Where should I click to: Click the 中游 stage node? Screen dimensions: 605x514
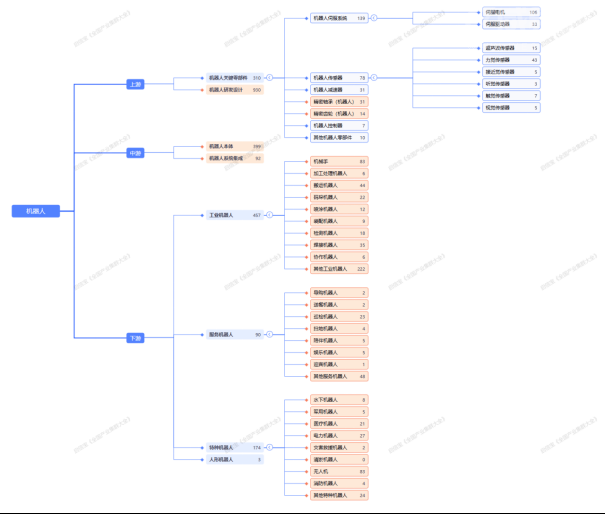(x=136, y=153)
